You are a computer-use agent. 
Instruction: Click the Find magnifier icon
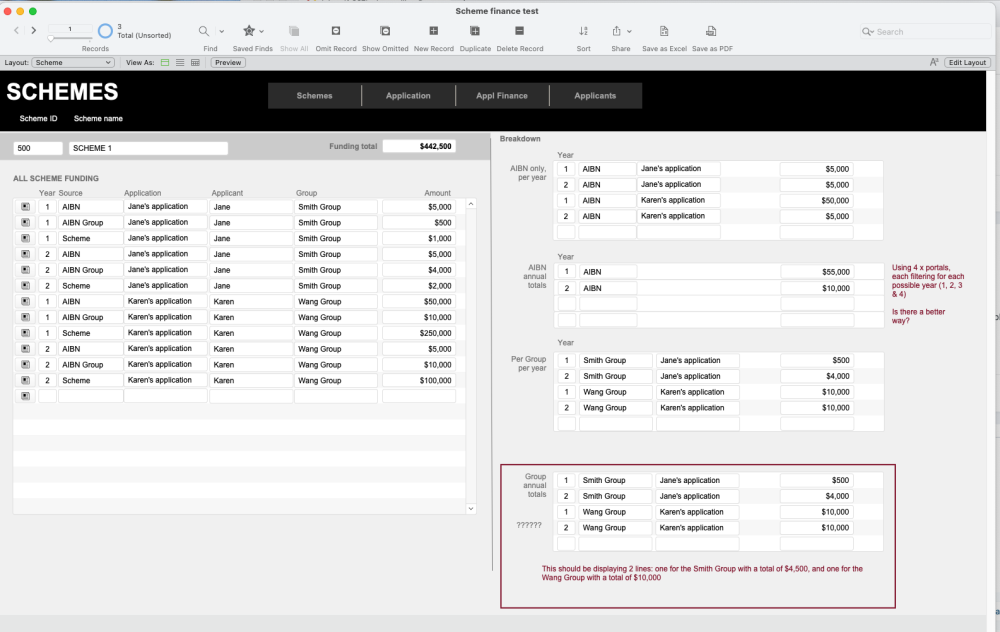pos(204,31)
